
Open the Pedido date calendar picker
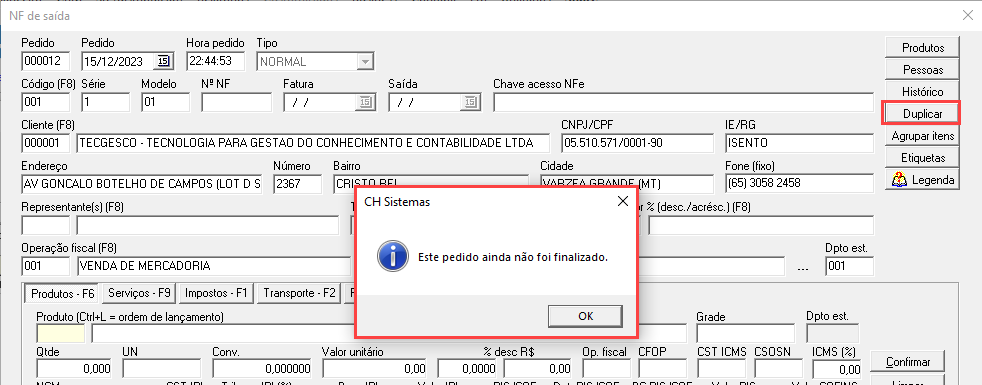(163, 61)
